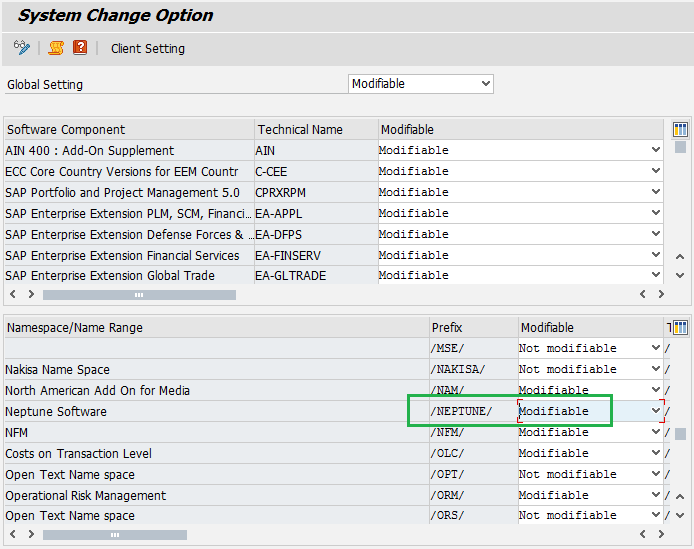
Task: Click the Namespace table vertical scrollbar thumb
Action: click(x=680, y=433)
